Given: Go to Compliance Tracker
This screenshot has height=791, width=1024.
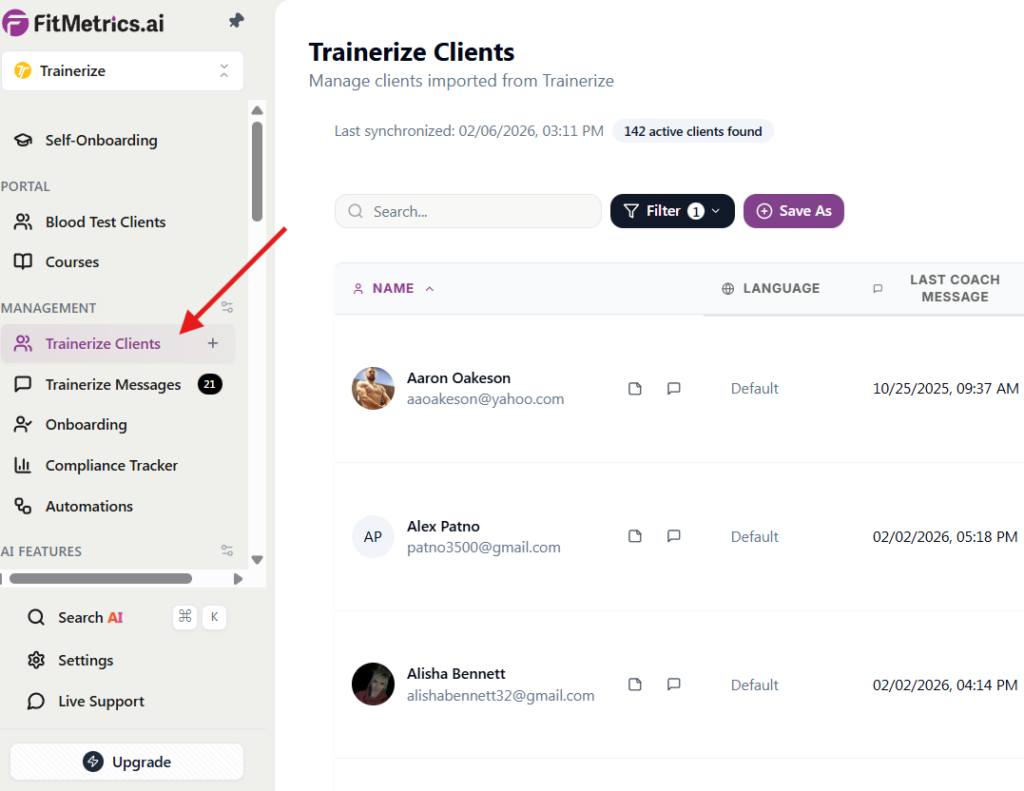Looking at the screenshot, I should click(x=111, y=466).
